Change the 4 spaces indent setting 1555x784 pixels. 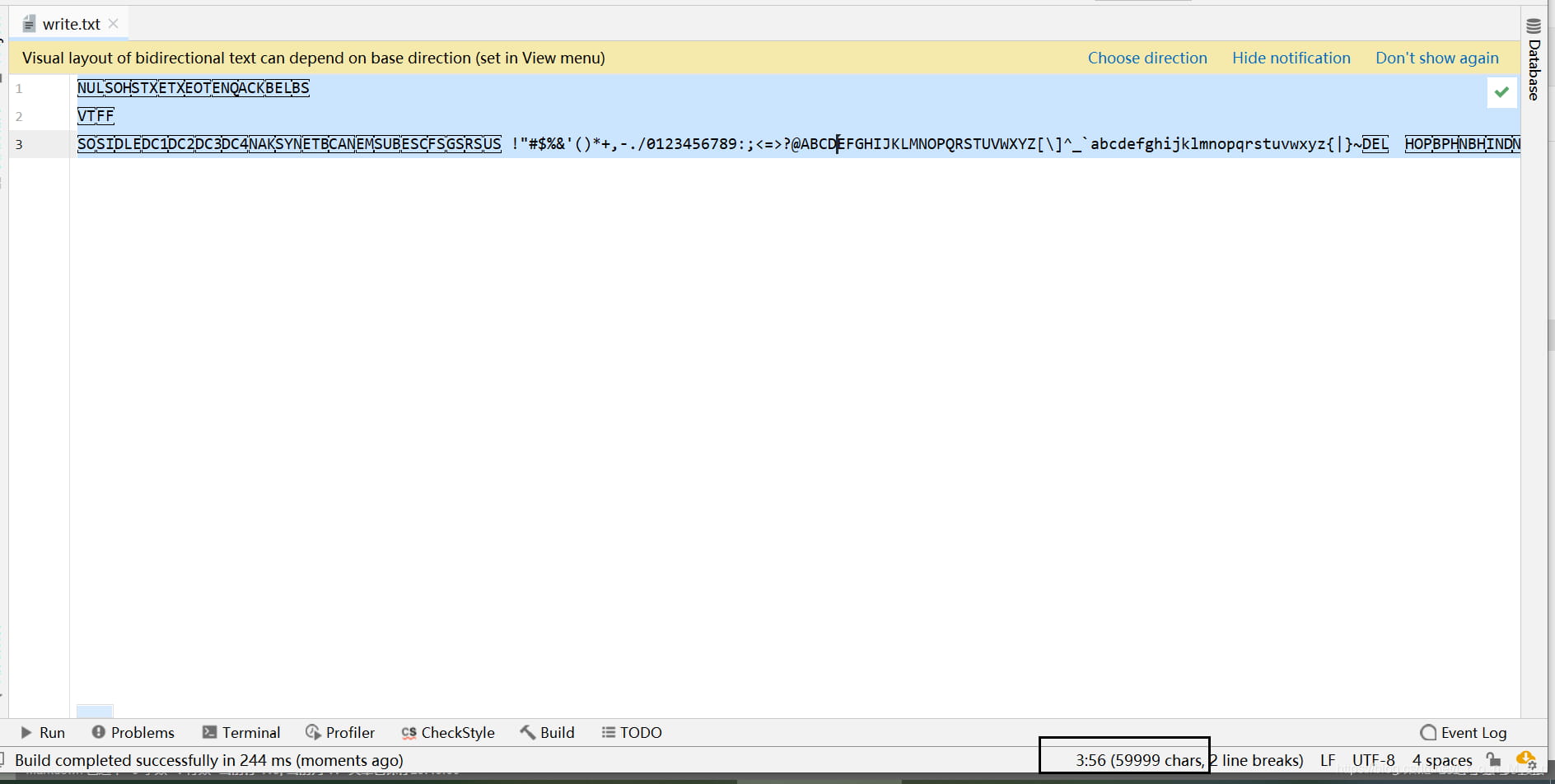click(x=1442, y=760)
